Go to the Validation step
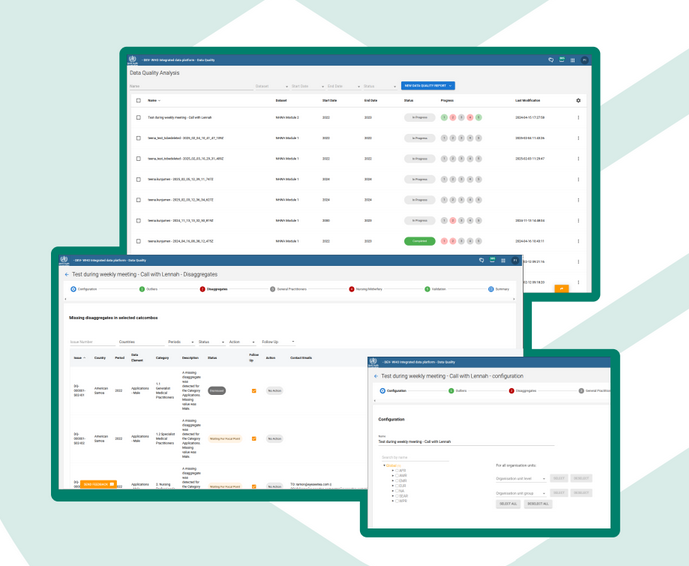 (435, 289)
